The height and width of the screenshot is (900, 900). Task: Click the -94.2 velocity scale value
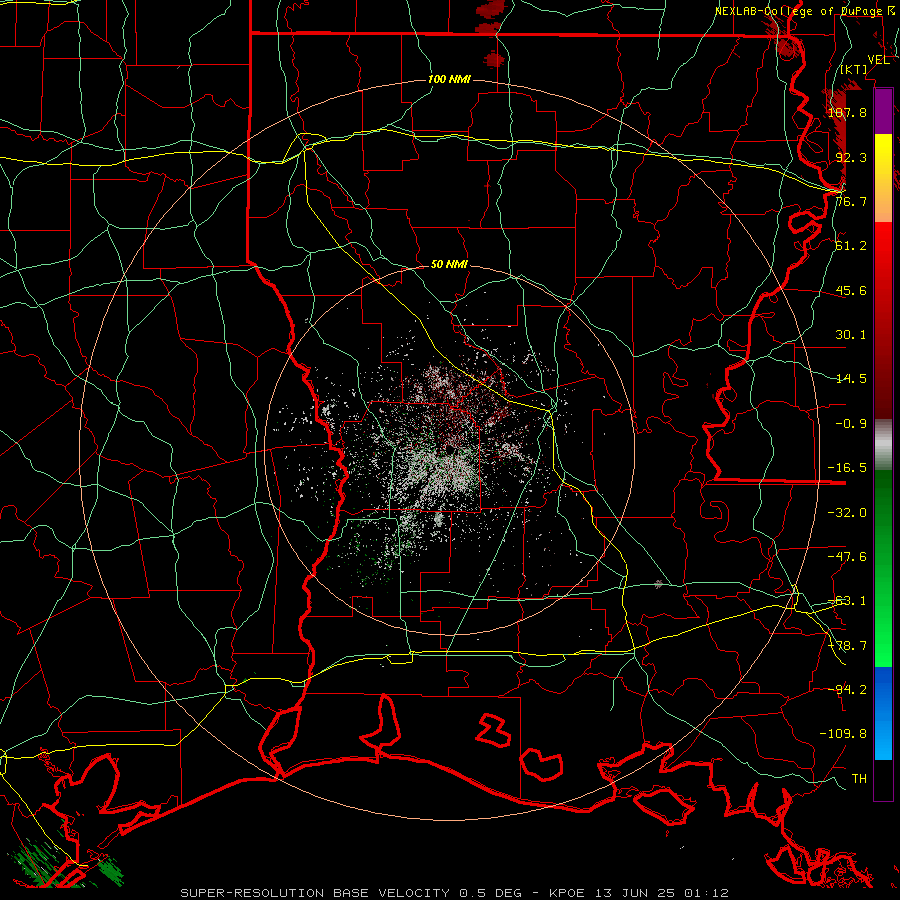(x=847, y=690)
